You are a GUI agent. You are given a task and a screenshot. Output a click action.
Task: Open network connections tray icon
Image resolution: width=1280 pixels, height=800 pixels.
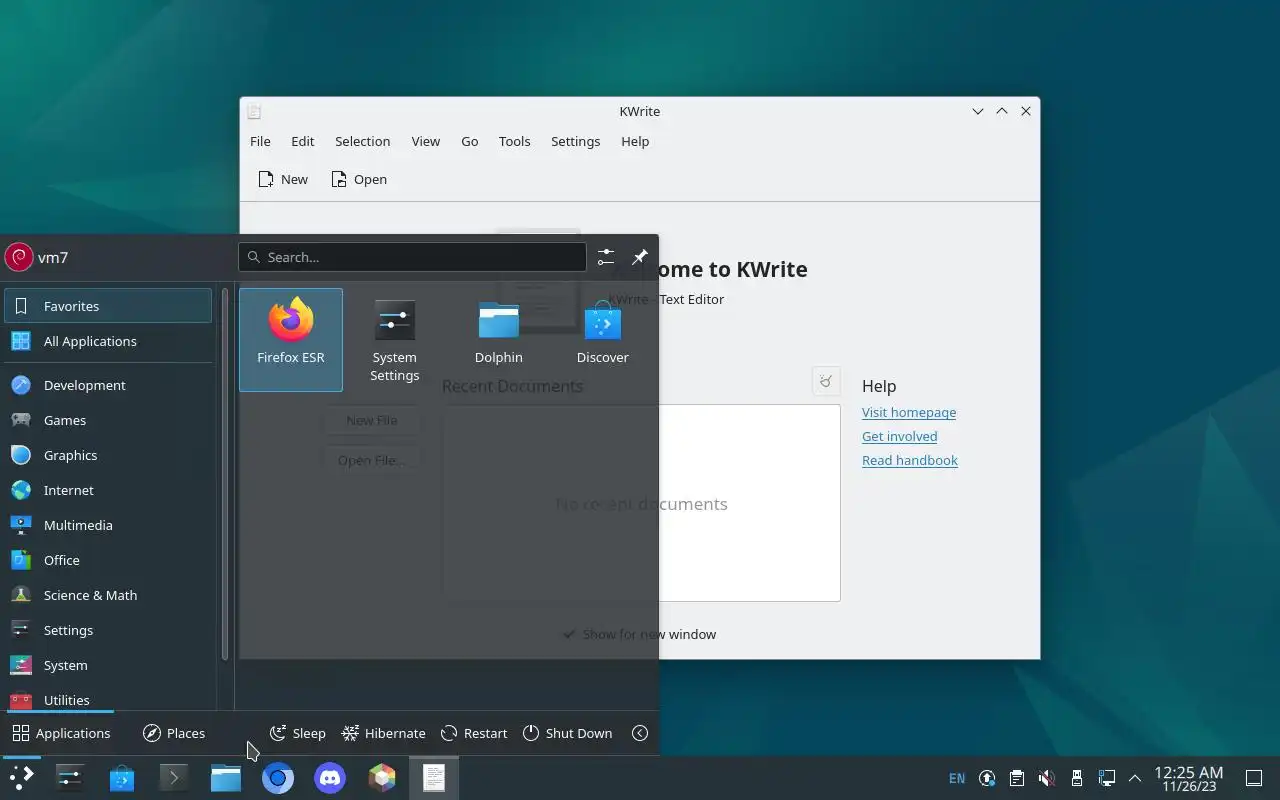click(1106, 778)
